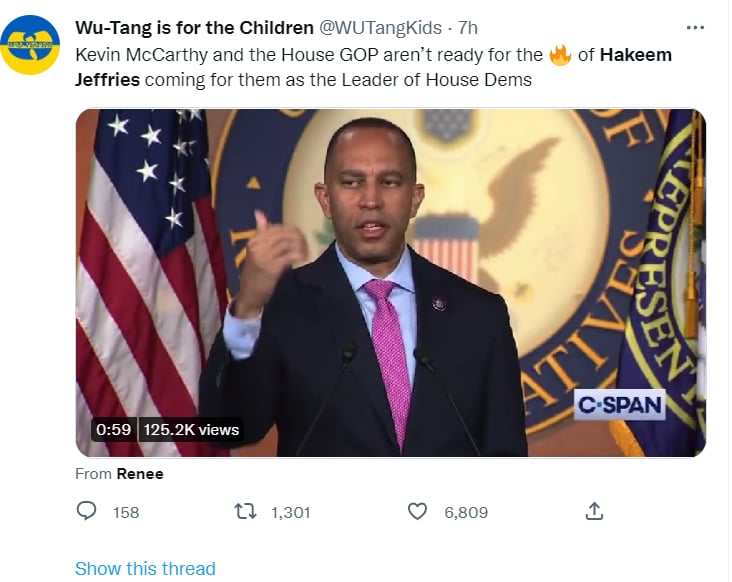Click the fire emoji in tweet text
The image size is (732, 582).
(x=560, y=55)
